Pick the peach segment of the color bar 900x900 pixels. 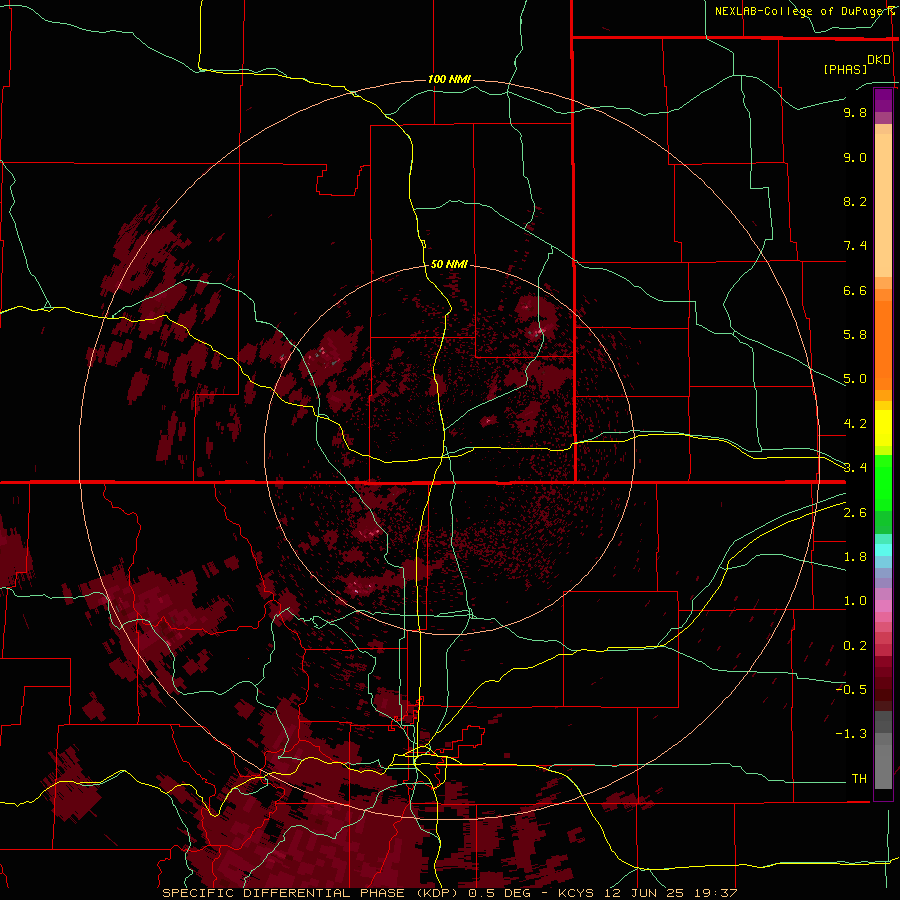[x=883, y=201]
